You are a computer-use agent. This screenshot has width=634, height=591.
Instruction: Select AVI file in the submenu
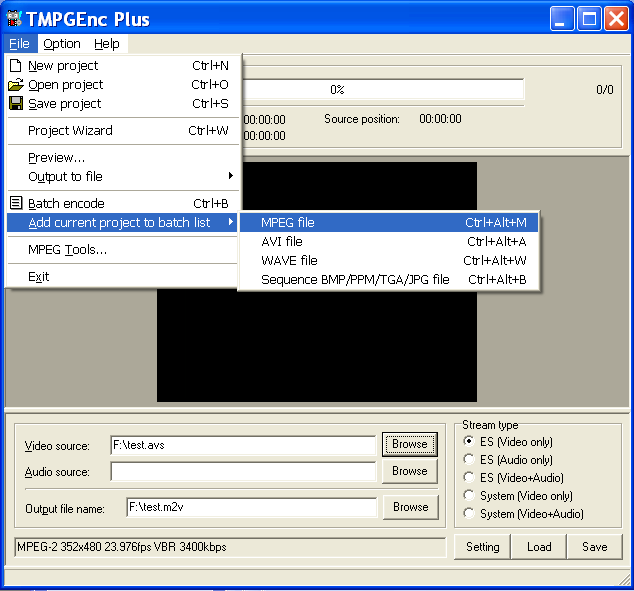(389, 241)
